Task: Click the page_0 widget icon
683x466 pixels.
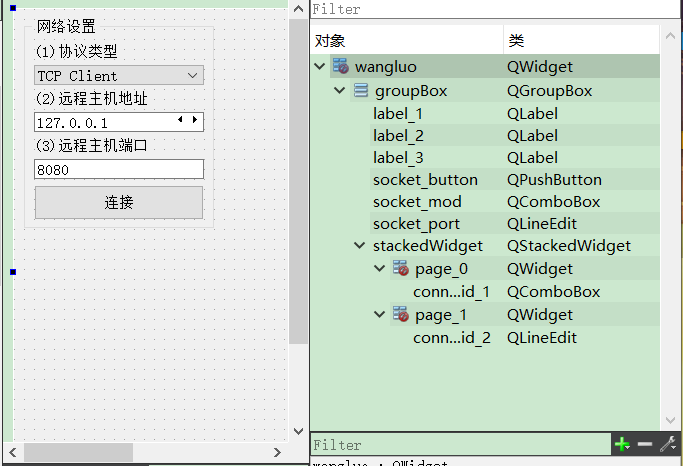Action: click(400, 268)
